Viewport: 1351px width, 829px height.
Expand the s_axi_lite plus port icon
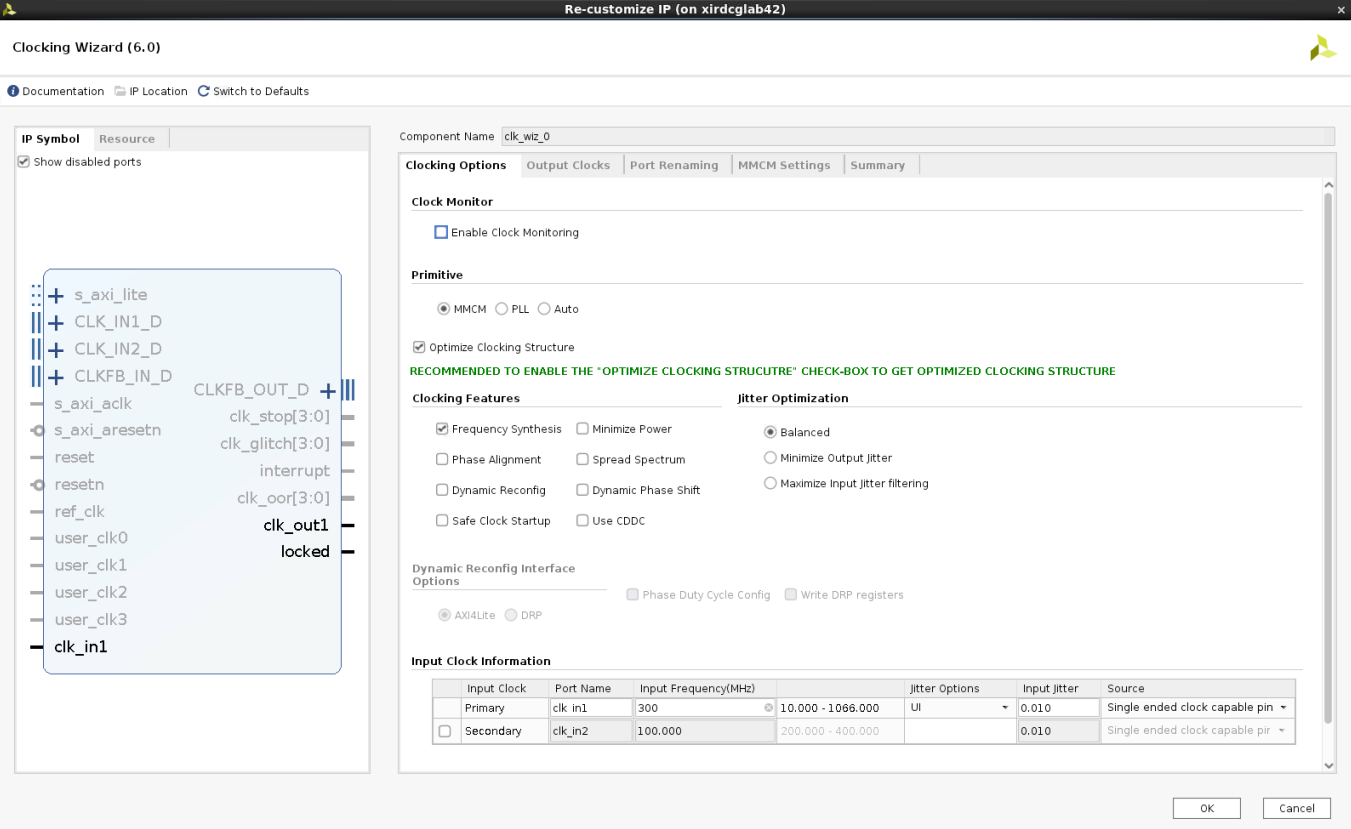(56, 295)
